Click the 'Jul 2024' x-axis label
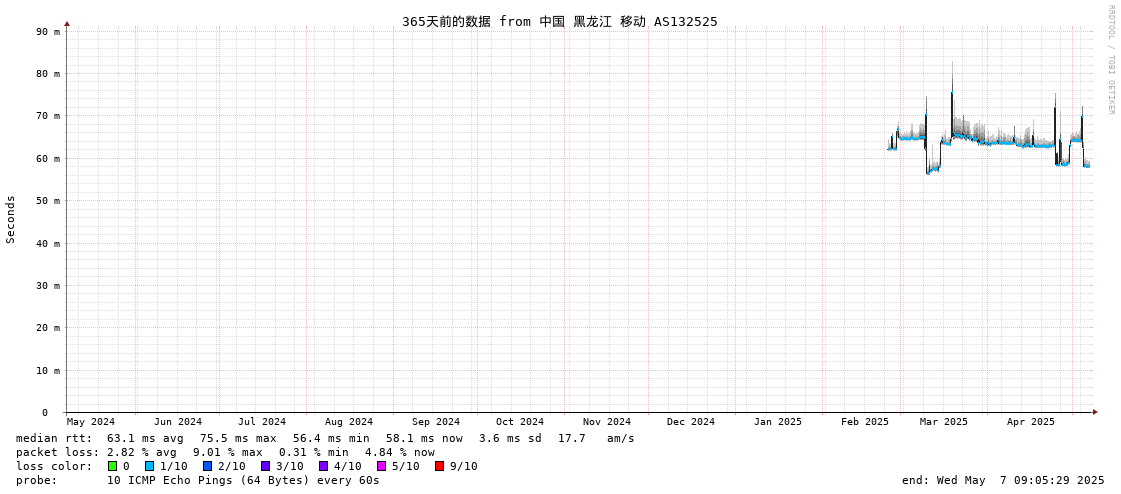 tap(262, 422)
